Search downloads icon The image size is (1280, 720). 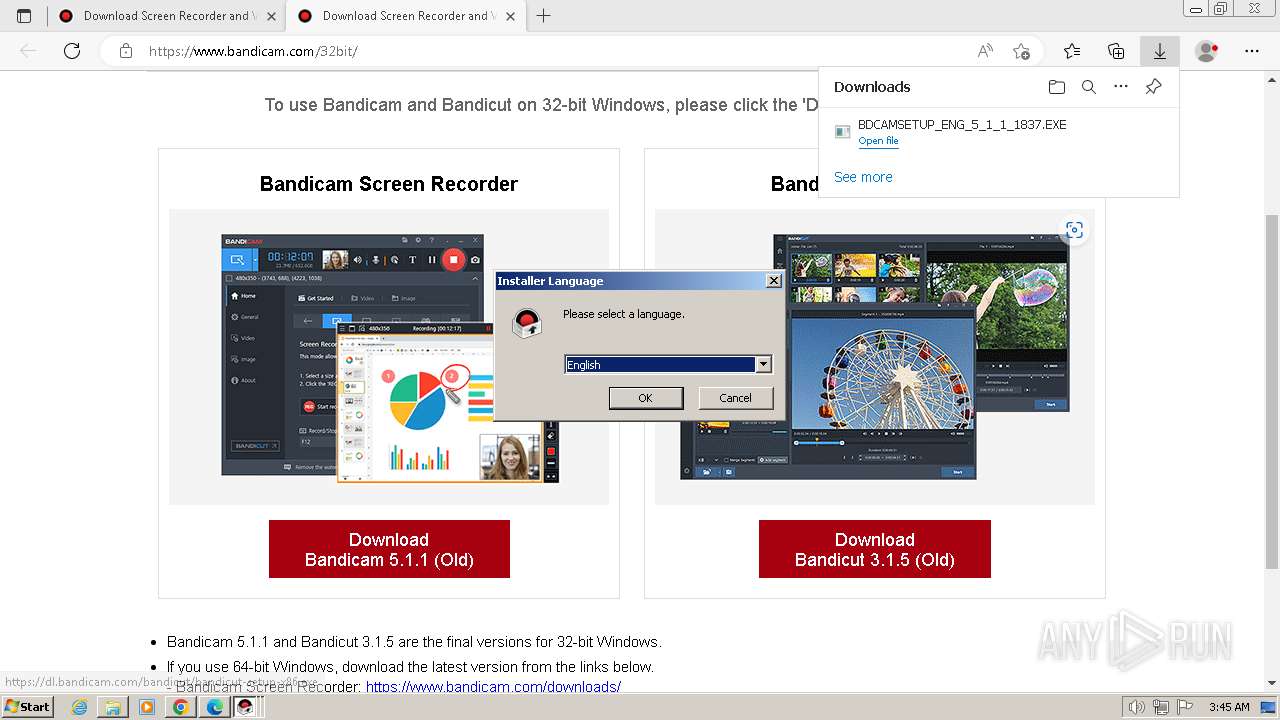pyautogui.click(x=1089, y=87)
